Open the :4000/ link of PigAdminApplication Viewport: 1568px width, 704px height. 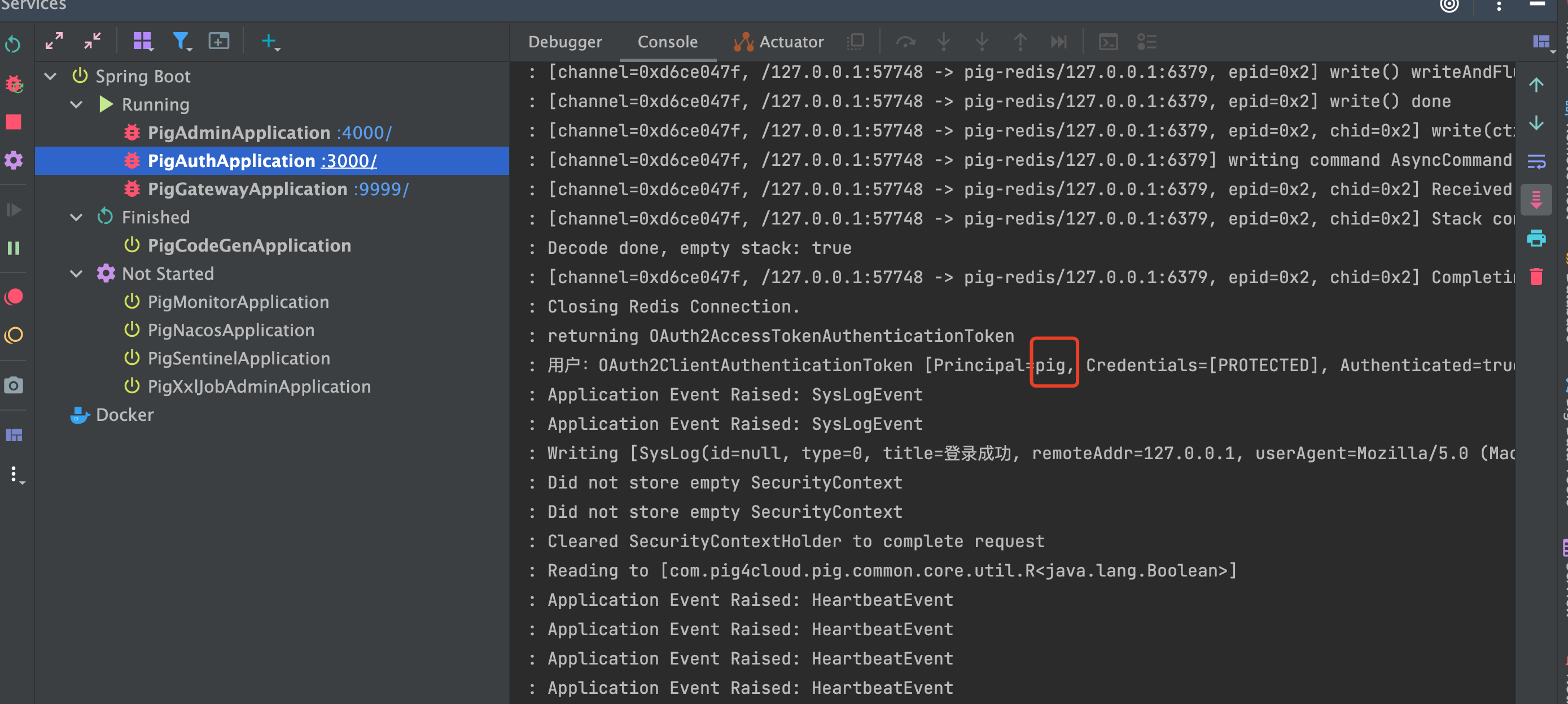click(x=364, y=133)
